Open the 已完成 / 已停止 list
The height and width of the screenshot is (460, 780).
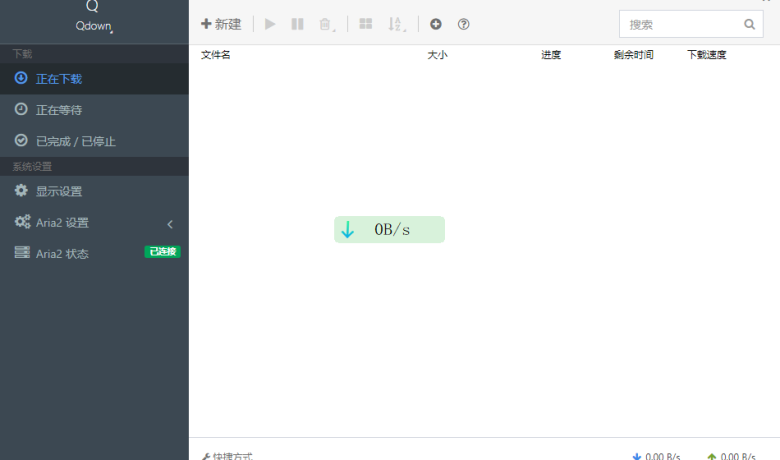click(95, 141)
